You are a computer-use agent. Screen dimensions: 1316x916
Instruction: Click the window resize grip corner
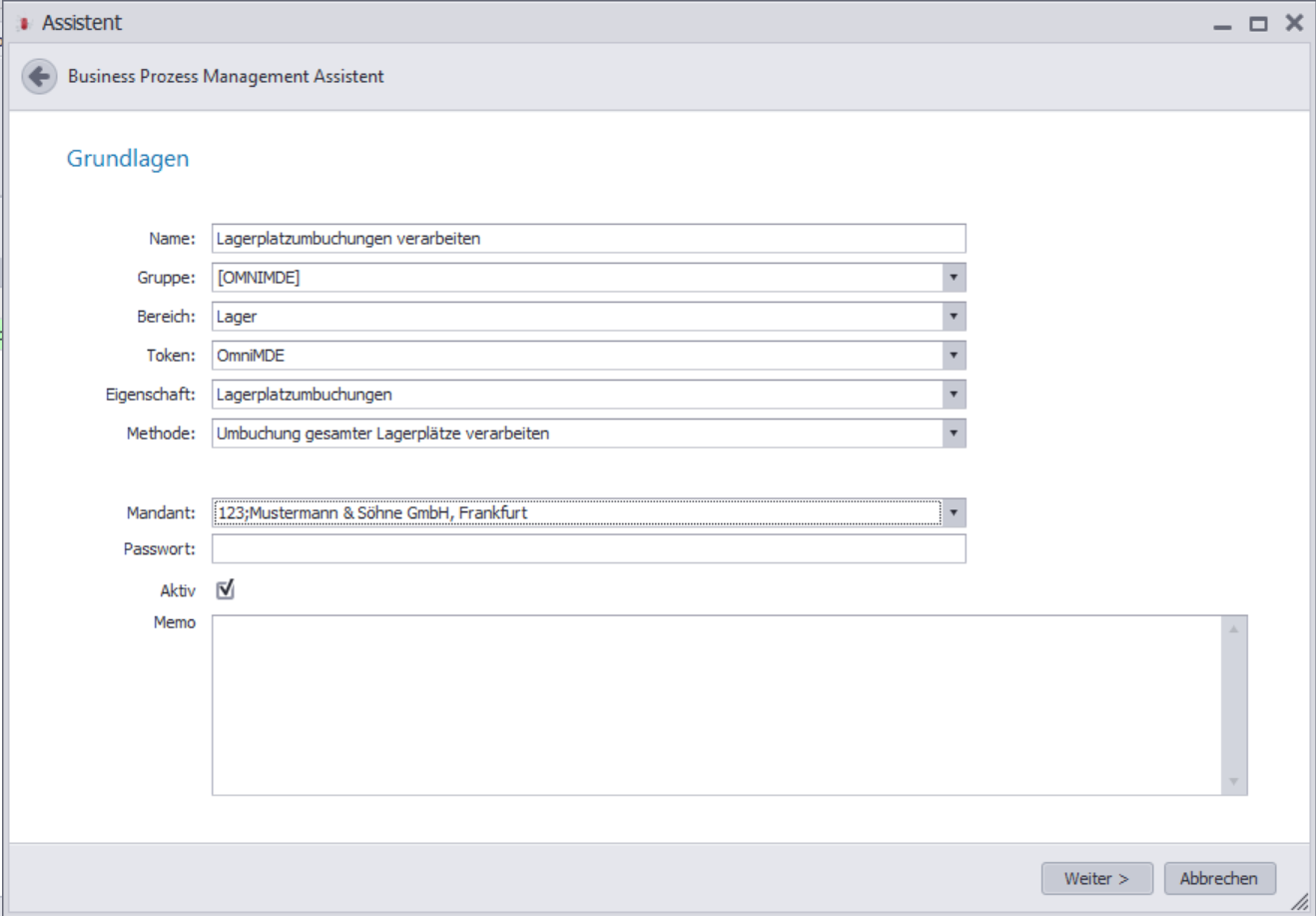pos(1299,902)
